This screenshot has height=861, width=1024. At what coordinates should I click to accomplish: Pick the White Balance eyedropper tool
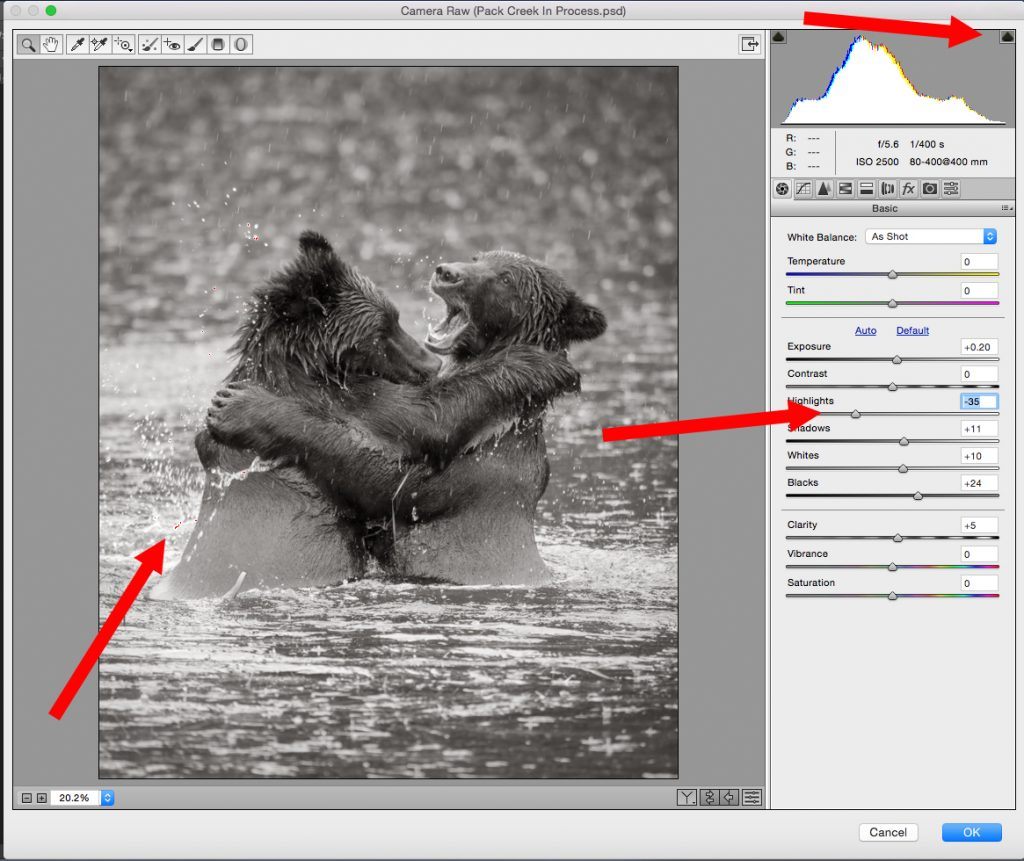click(x=76, y=44)
